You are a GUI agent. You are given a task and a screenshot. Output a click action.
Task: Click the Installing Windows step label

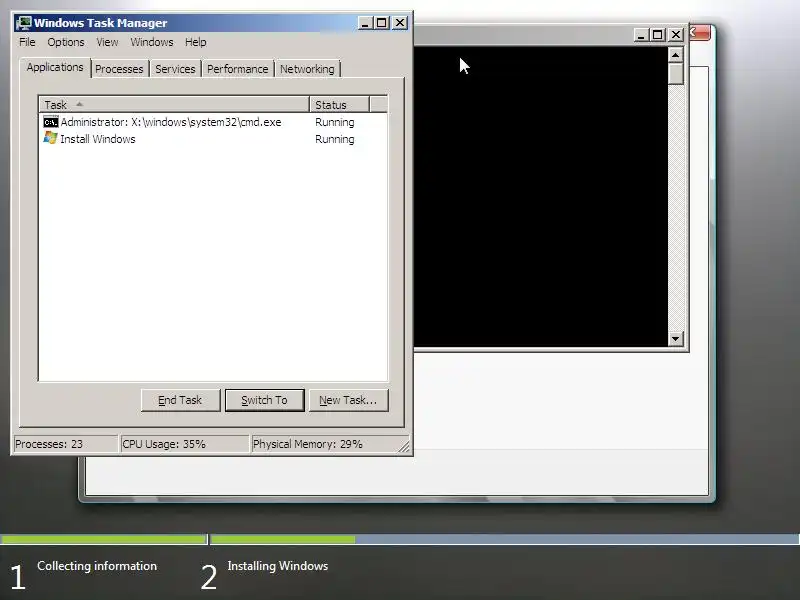click(278, 566)
